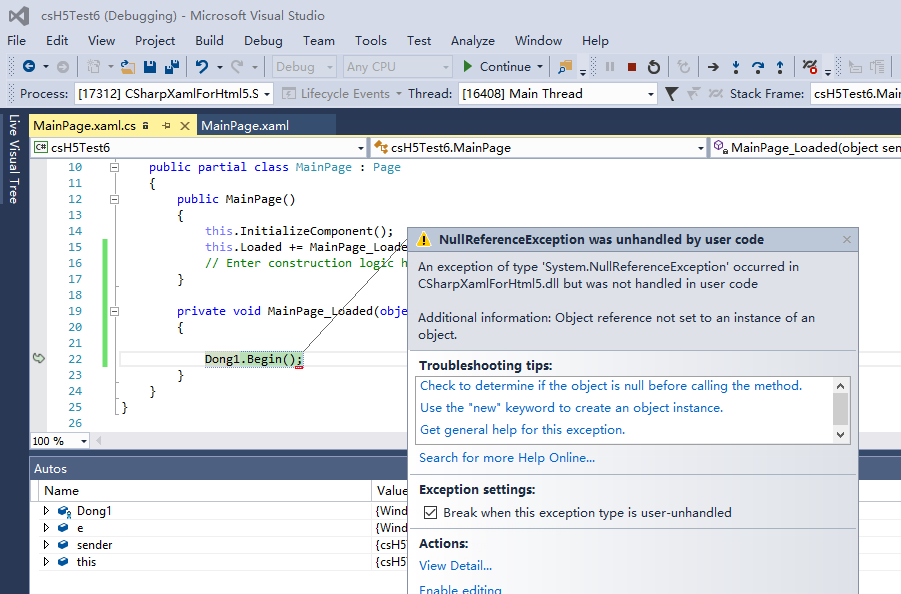Open the Edit menu
The image size is (901, 594).
[x=57, y=41]
